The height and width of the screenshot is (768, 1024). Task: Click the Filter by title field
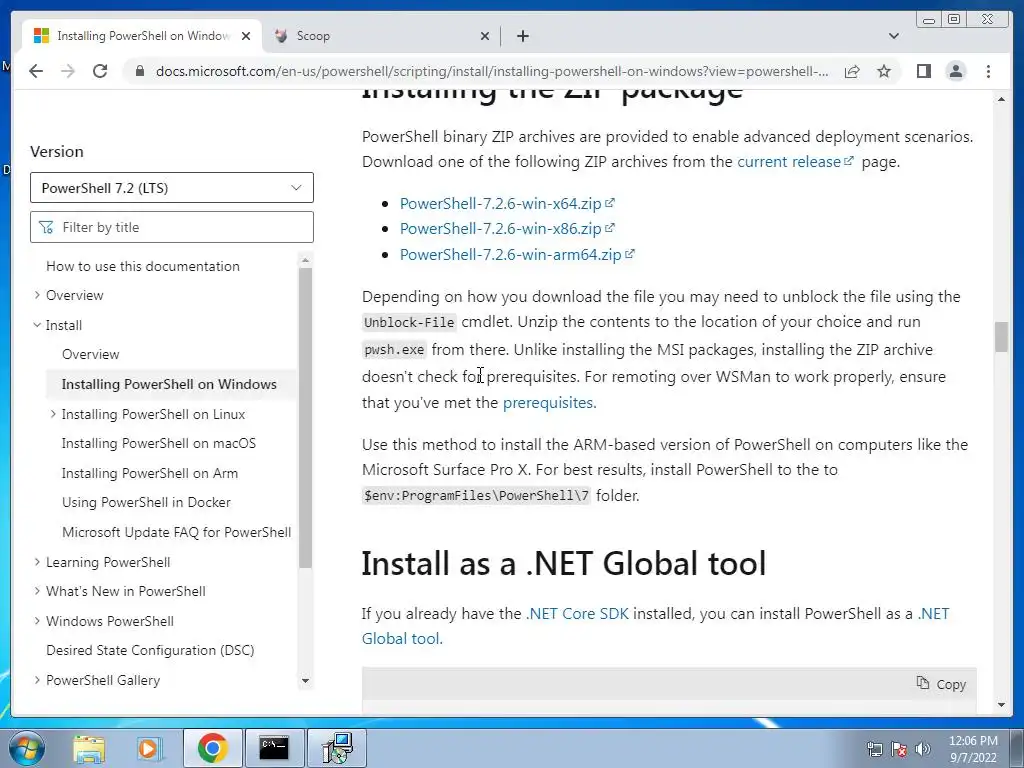click(172, 227)
